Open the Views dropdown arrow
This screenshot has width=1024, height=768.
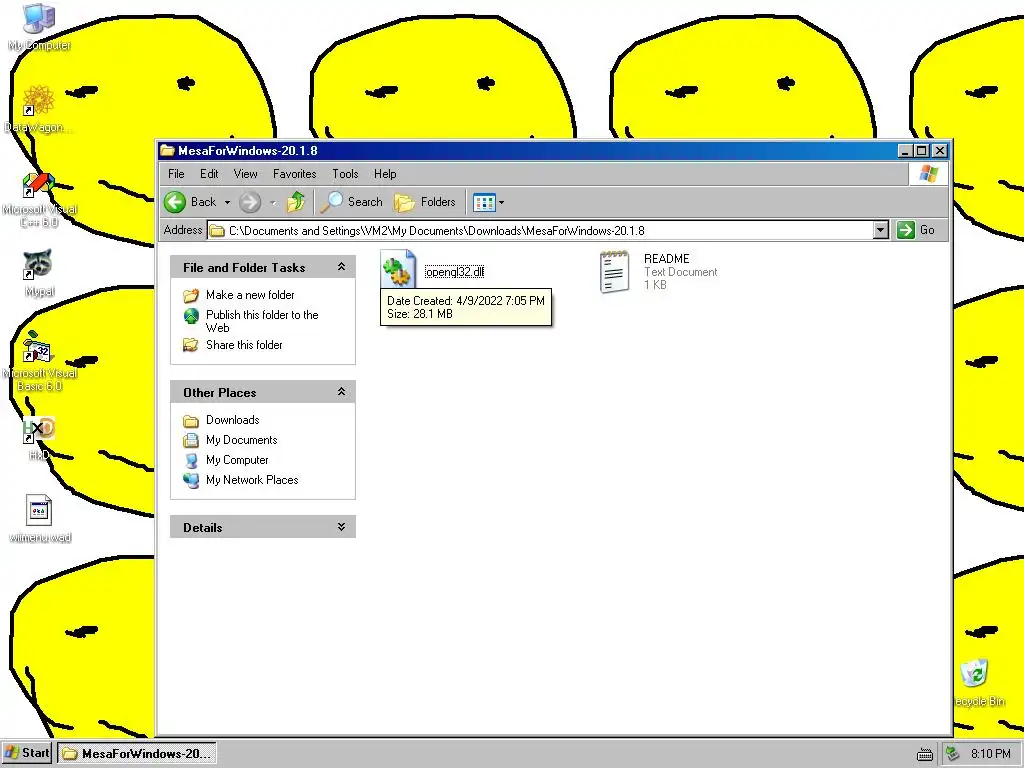502,202
